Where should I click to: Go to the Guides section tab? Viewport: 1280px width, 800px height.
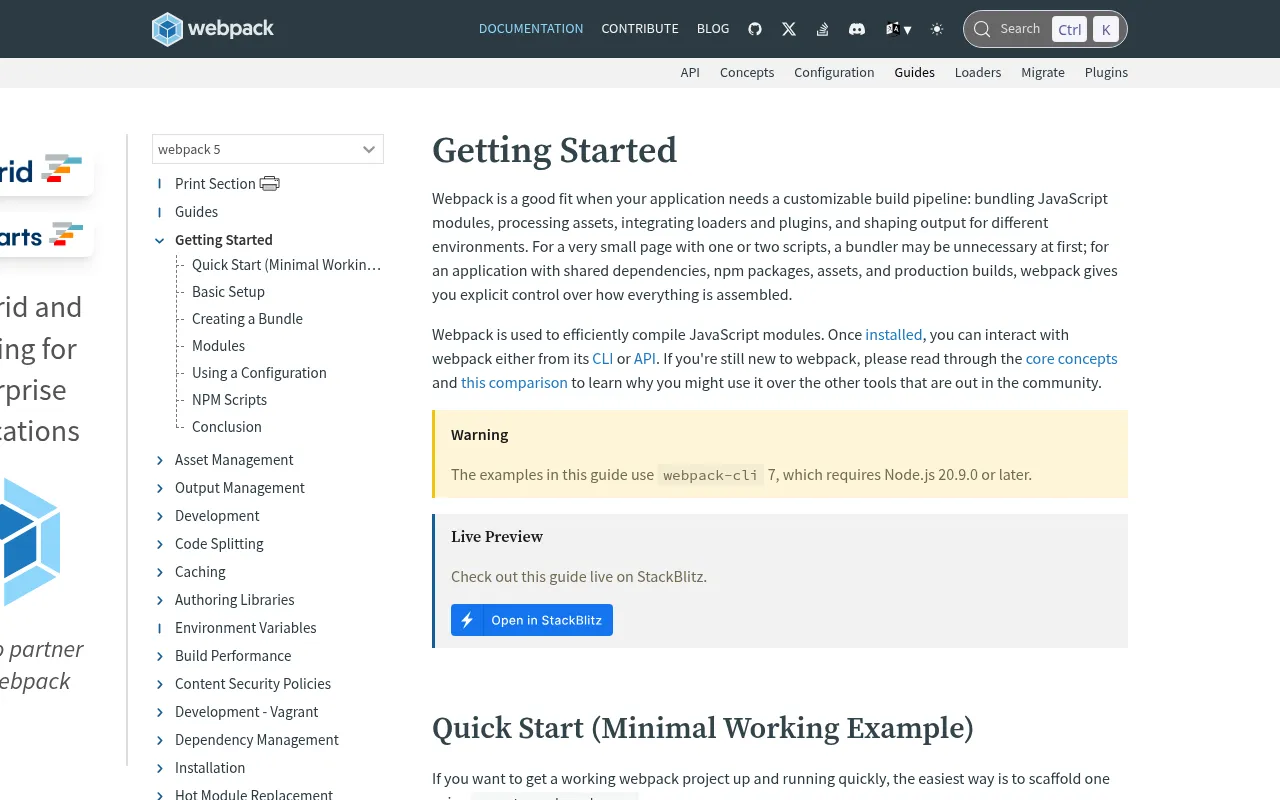tap(915, 72)
